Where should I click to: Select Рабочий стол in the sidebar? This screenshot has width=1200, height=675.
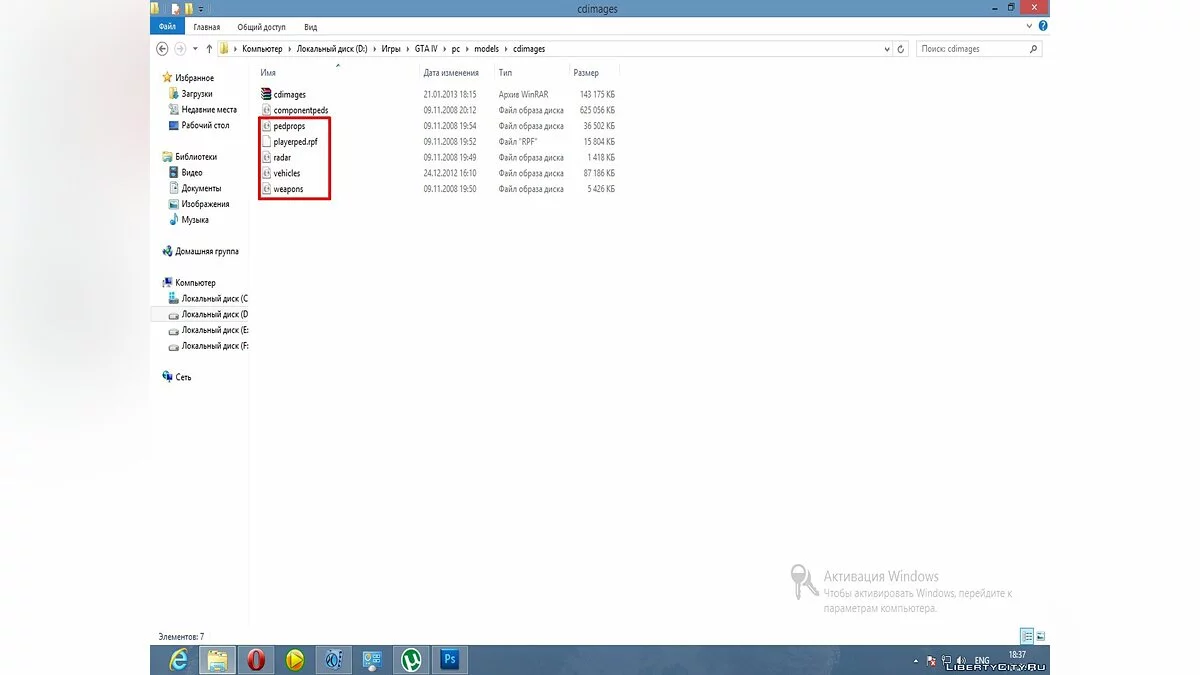coord(205,125)
